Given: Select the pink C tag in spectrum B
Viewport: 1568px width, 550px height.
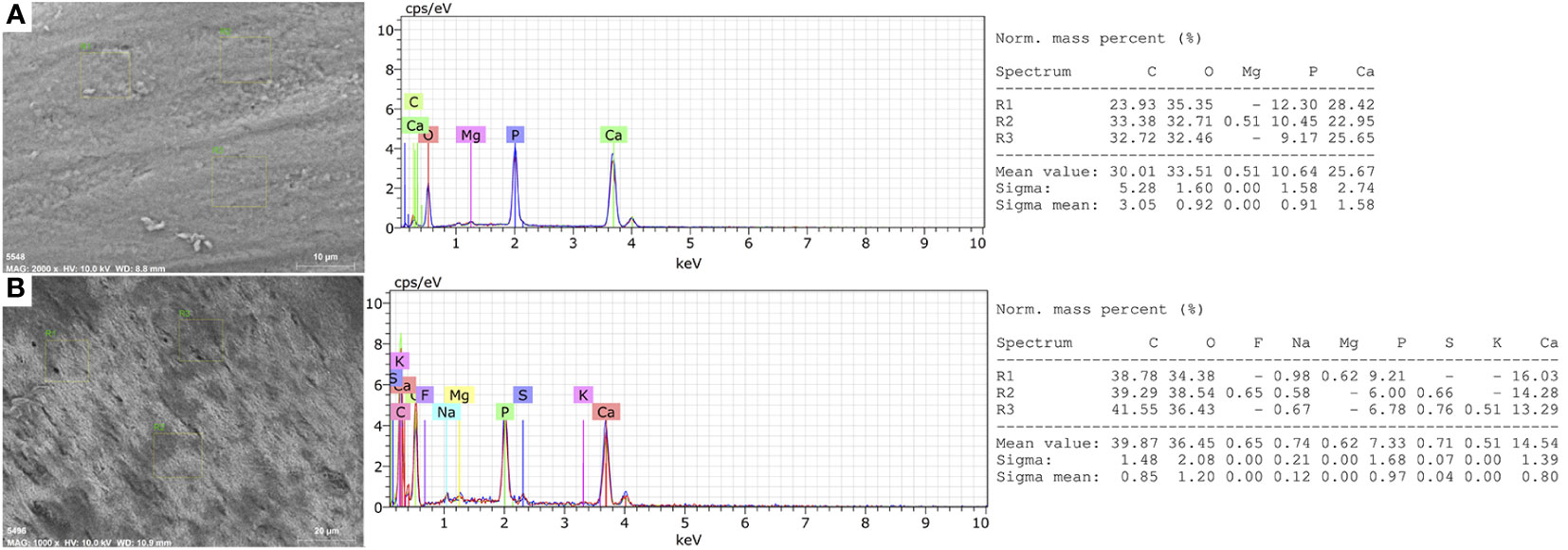Looking at the screenshot, I should pos(400,412).
